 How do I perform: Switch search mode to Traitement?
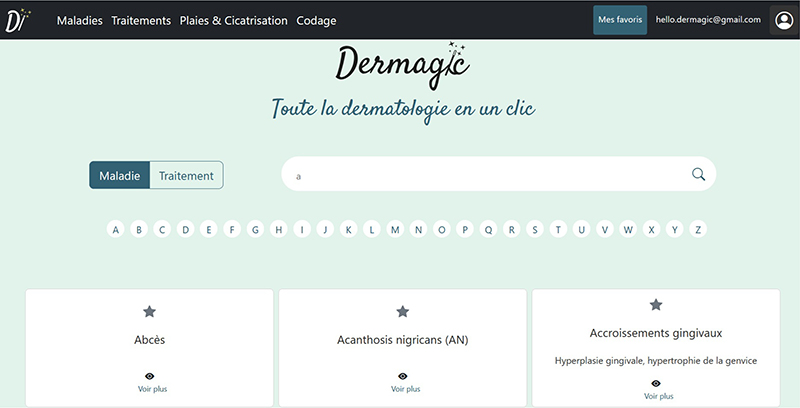[186, 175]
